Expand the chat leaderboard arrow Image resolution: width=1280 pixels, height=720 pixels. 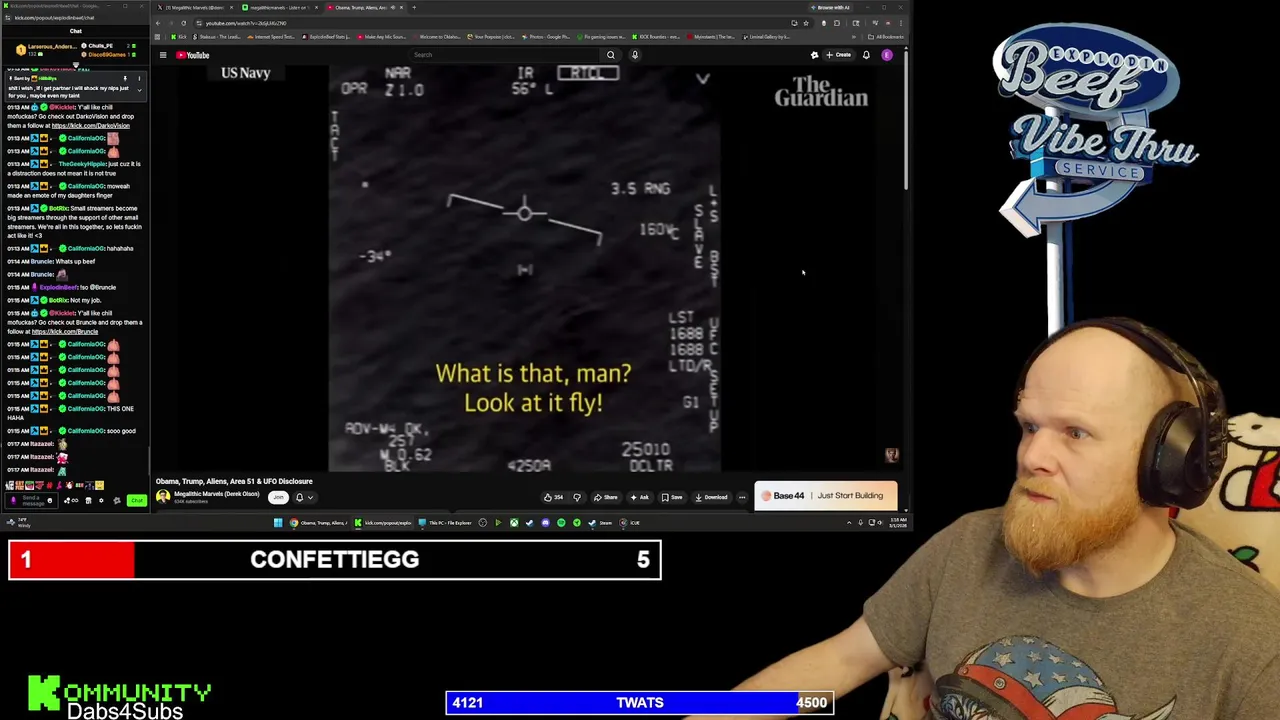click(x=76, y=65)
